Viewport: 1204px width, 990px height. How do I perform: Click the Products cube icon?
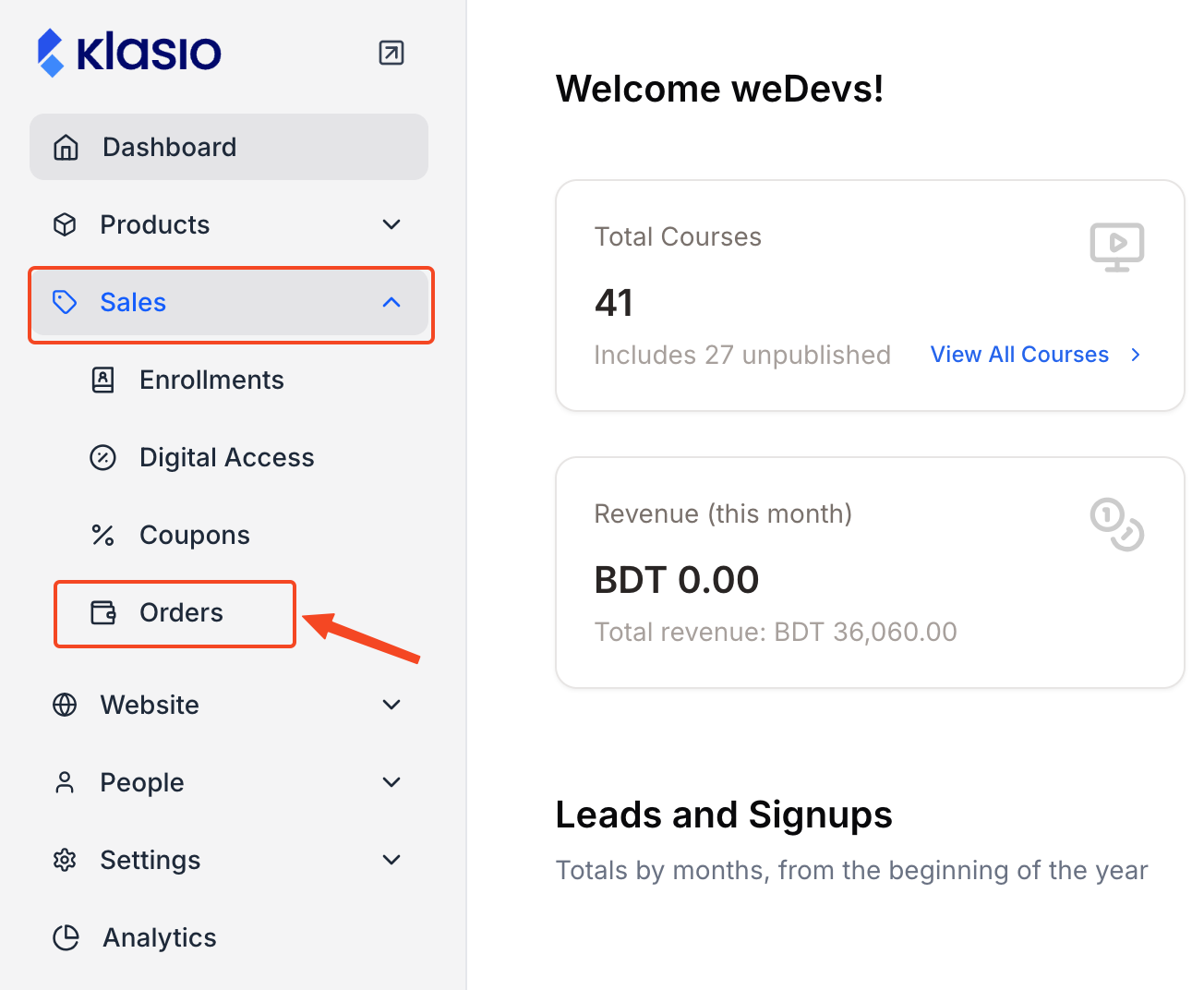click(x=65, y=224)
